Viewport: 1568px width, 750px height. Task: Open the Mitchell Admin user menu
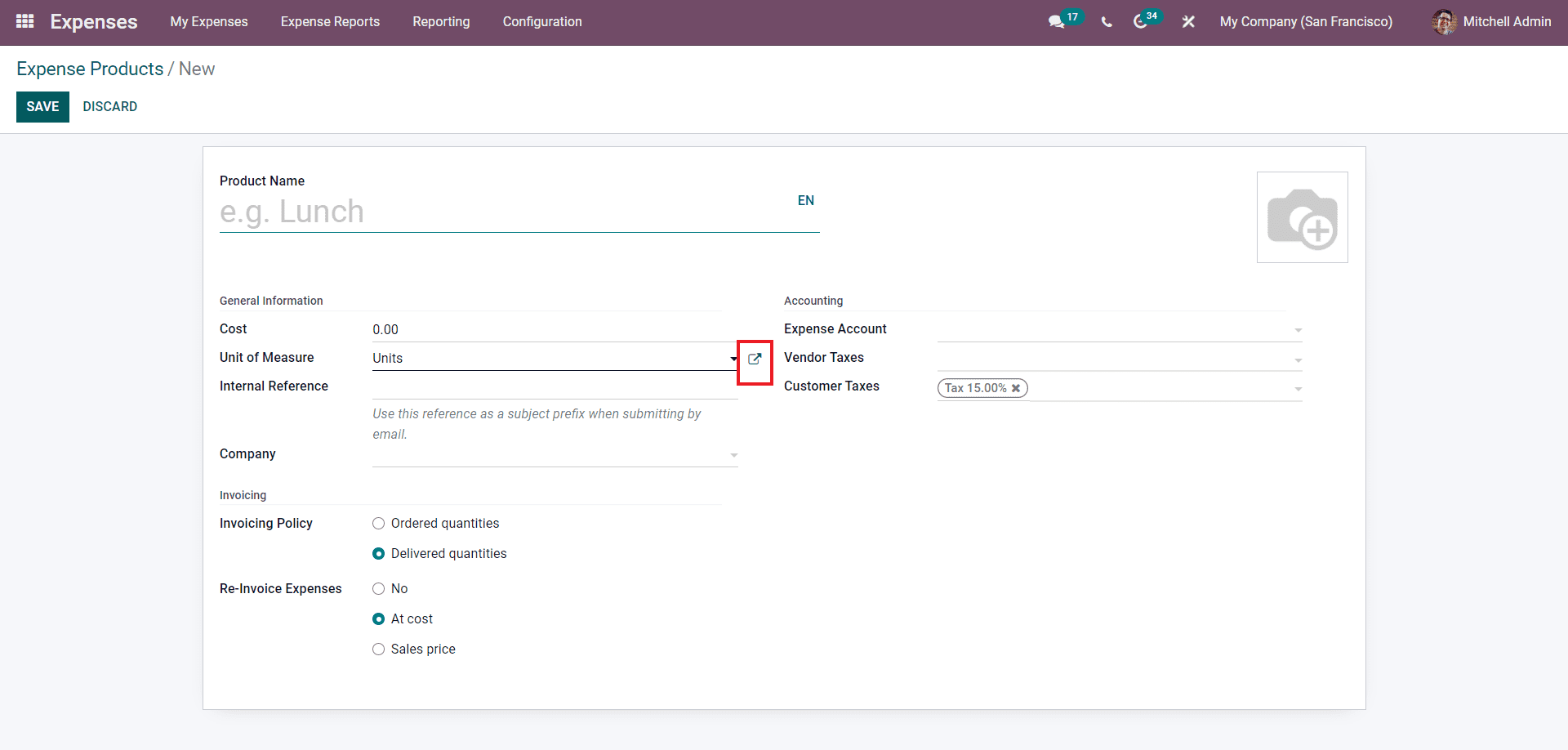click(x=1492, y=22)
